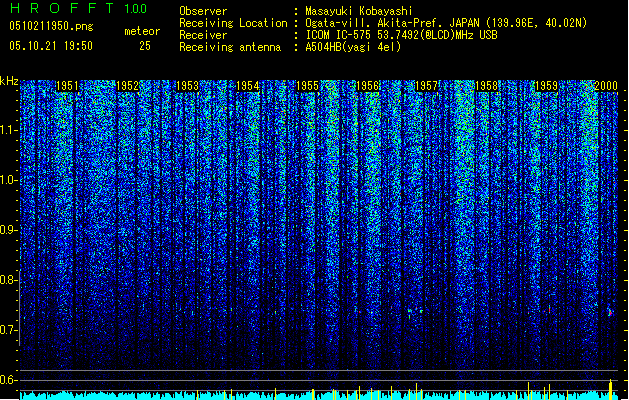The image size is (629, 400).
Task: Click the Ogata-vill. Akita-Pref. JAPAN location text
Action: tap(446, 23)
